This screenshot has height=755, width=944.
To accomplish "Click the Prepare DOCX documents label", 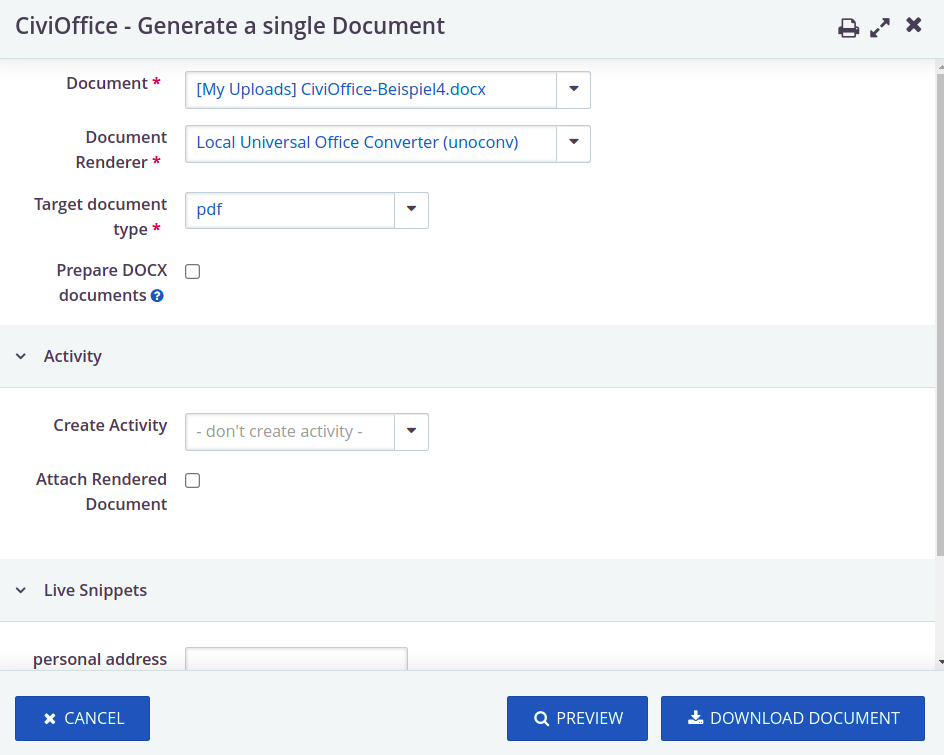I will 112,283.
